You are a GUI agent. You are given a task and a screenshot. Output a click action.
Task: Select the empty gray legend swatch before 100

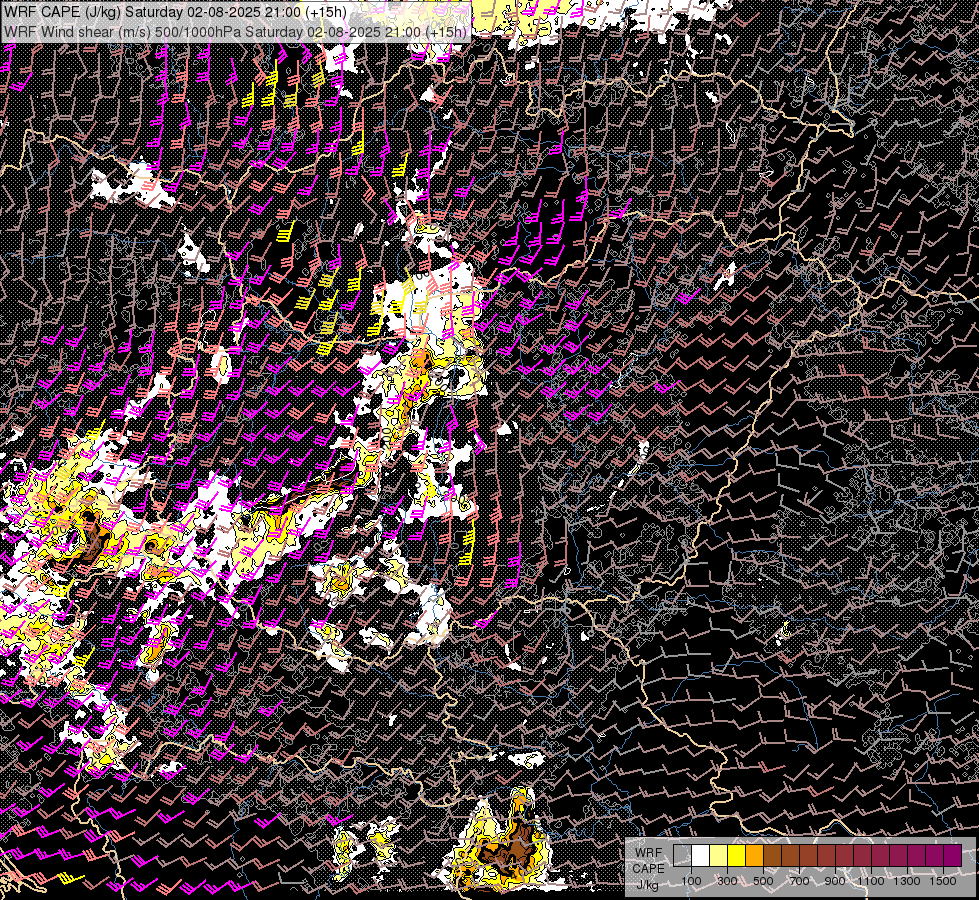(x=682, y=855)
